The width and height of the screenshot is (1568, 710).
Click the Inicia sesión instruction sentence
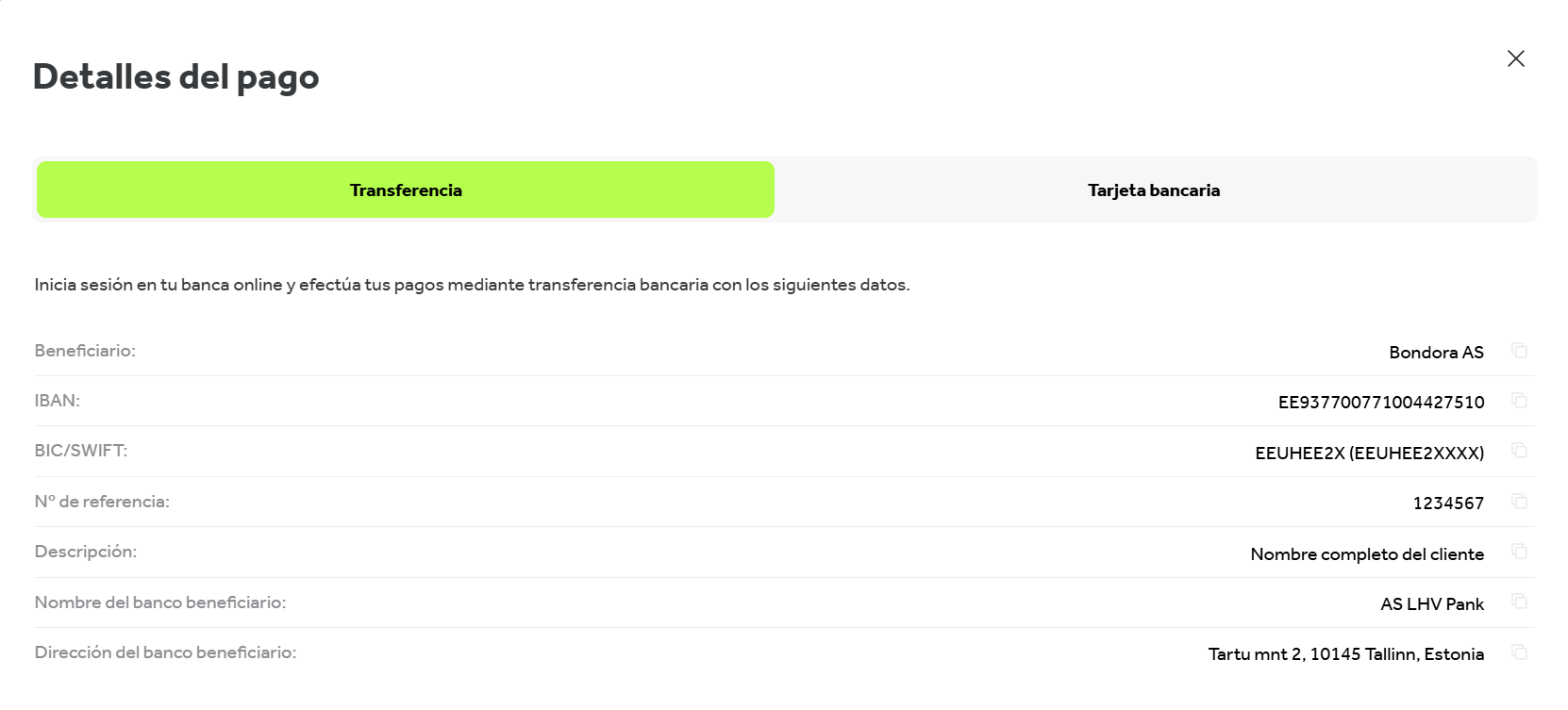tap(472, 285)
